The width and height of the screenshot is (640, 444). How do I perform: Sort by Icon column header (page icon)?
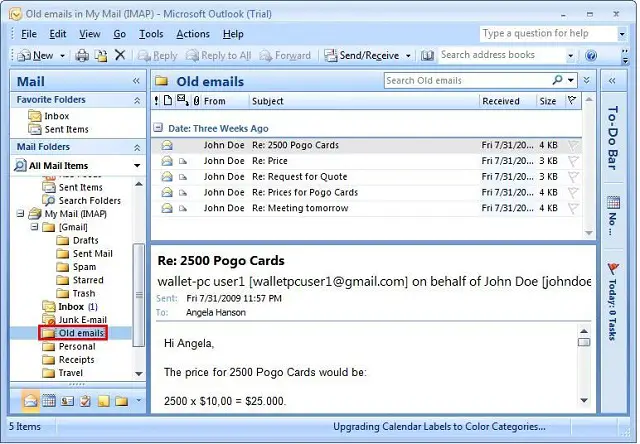pos(167,100)
